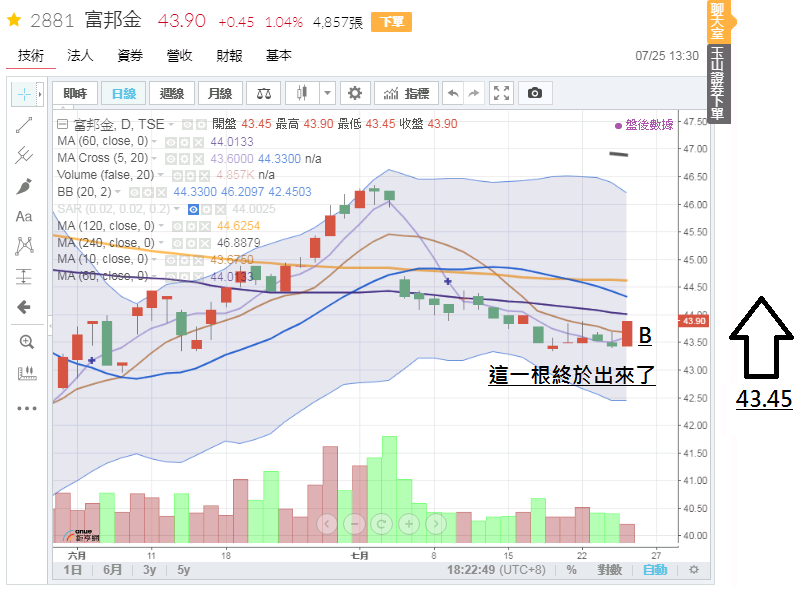
Task: Zoom out using the round minus control
Action: point(354,524)
